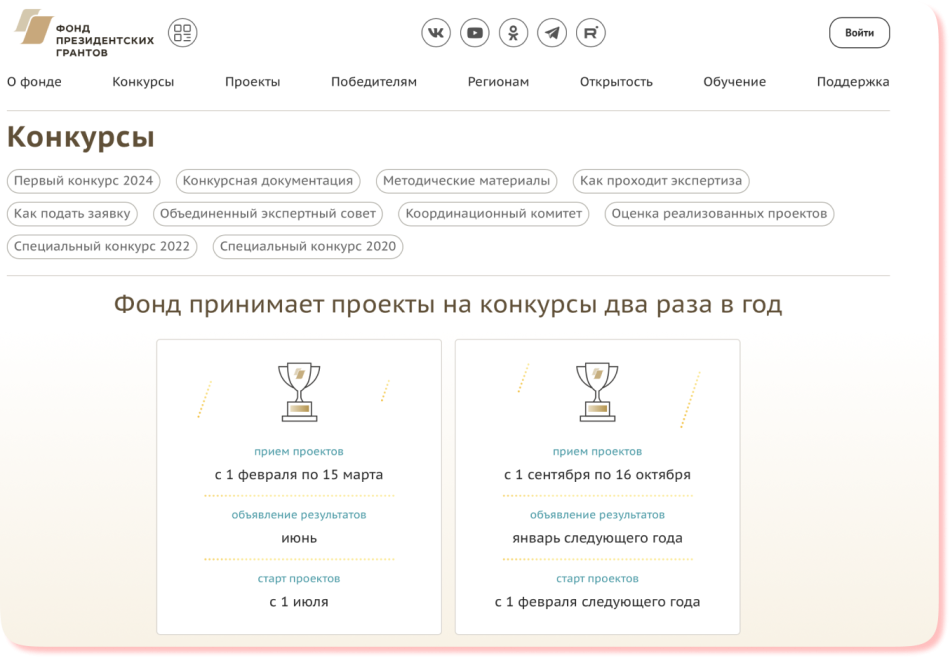This screenshot has height=658, width=950.
Task: Click the grid menu icon beside logo
Action: coord(182,33)
